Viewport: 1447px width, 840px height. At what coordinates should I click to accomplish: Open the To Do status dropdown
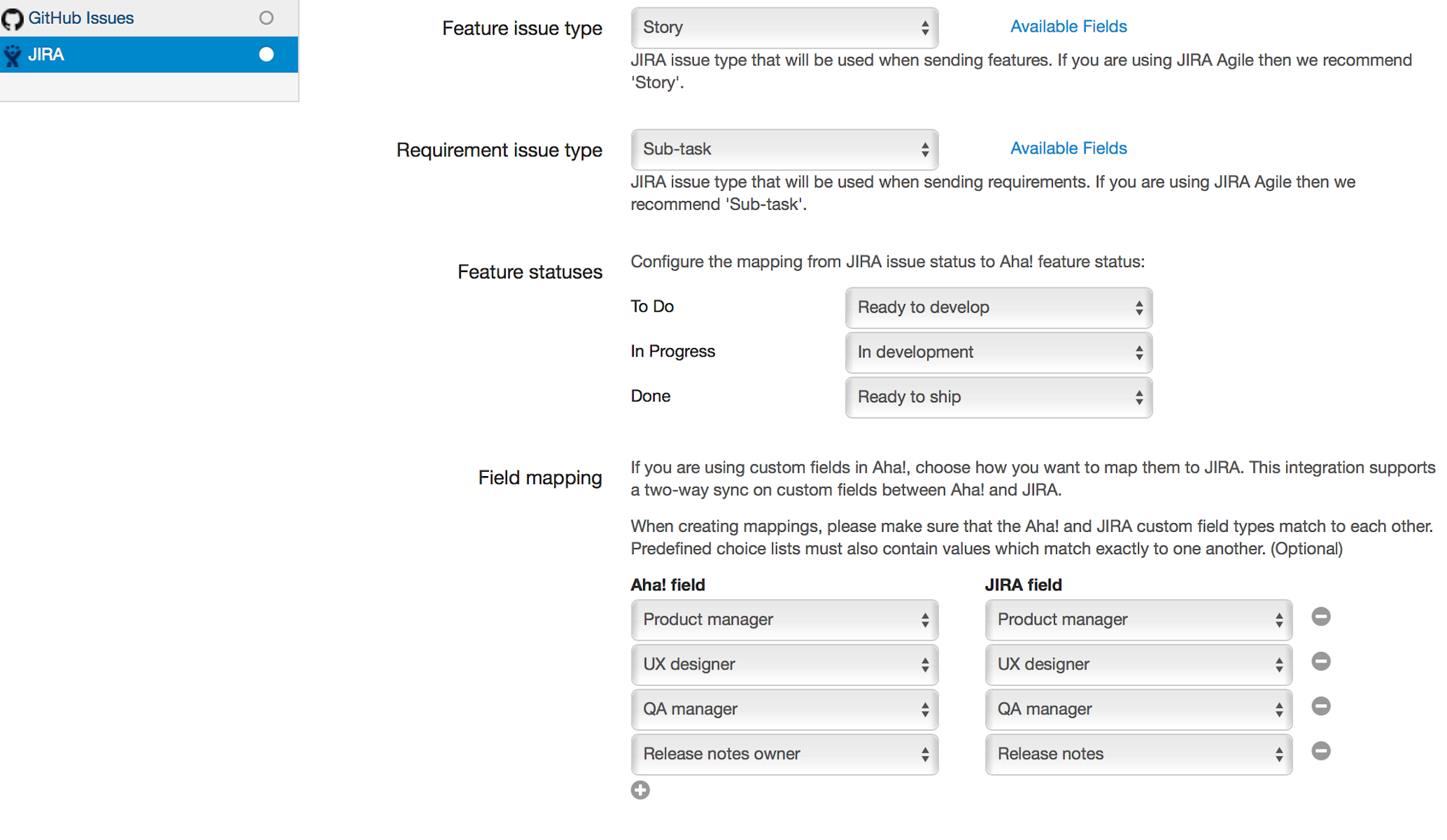pyautogui.click(x=998, y=307)
